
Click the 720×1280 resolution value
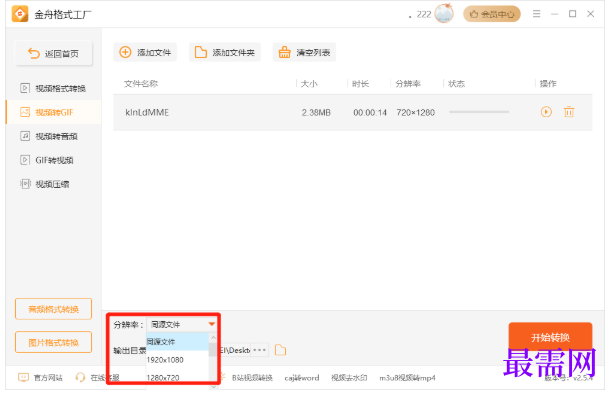coord(415,113)
